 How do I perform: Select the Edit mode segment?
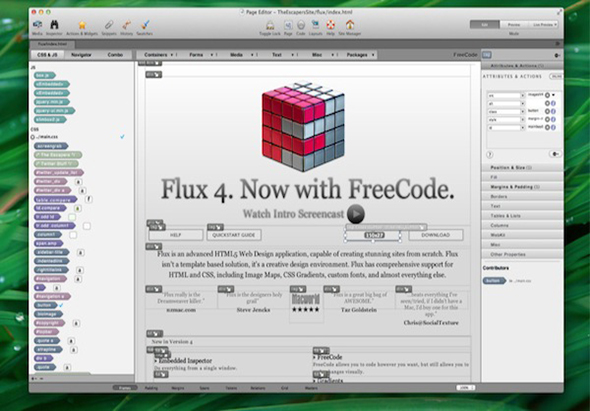click(485, 24)
